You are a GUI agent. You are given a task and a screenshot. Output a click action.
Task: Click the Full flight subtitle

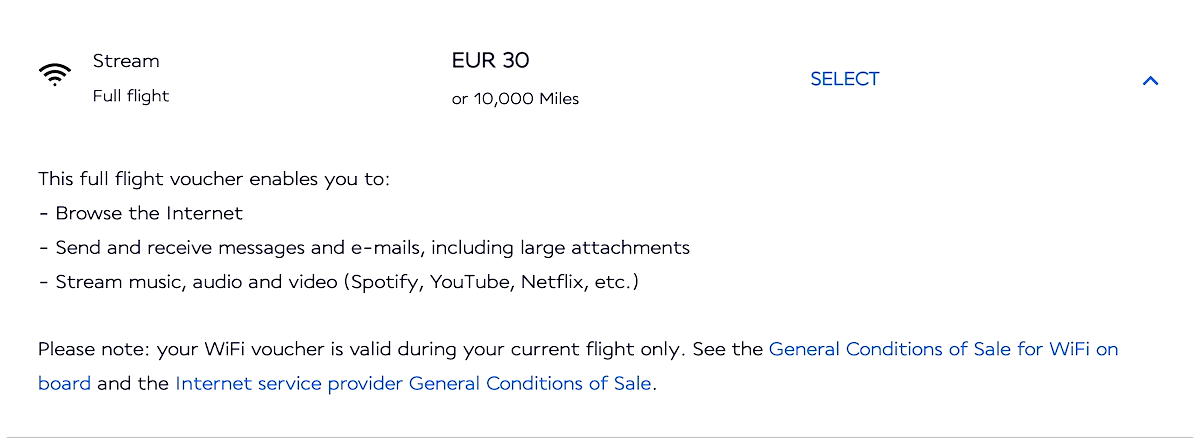tap(131, 96)
